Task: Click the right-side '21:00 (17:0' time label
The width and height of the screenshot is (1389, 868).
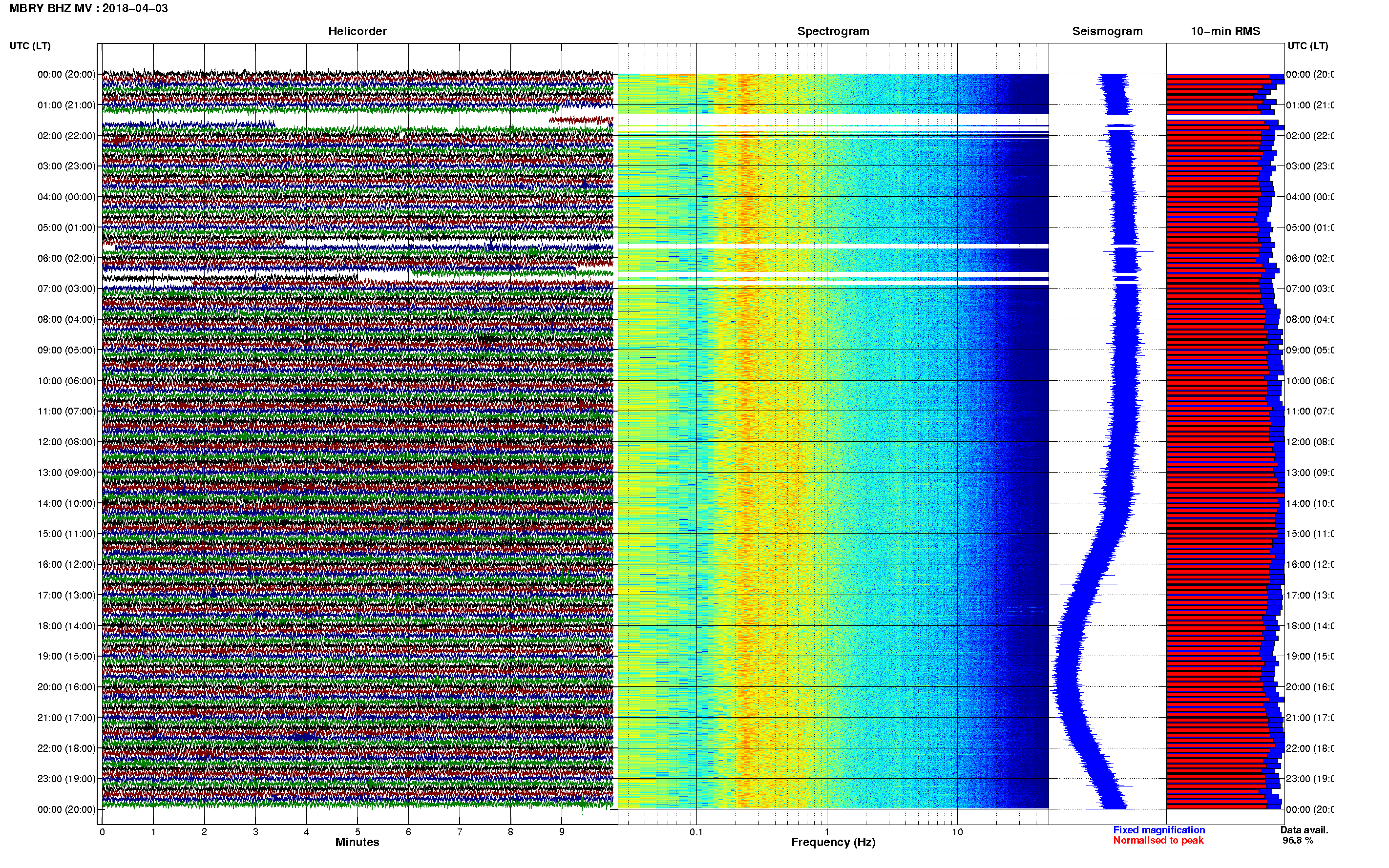Action: pyautogui.click(x=1310, y=718)
